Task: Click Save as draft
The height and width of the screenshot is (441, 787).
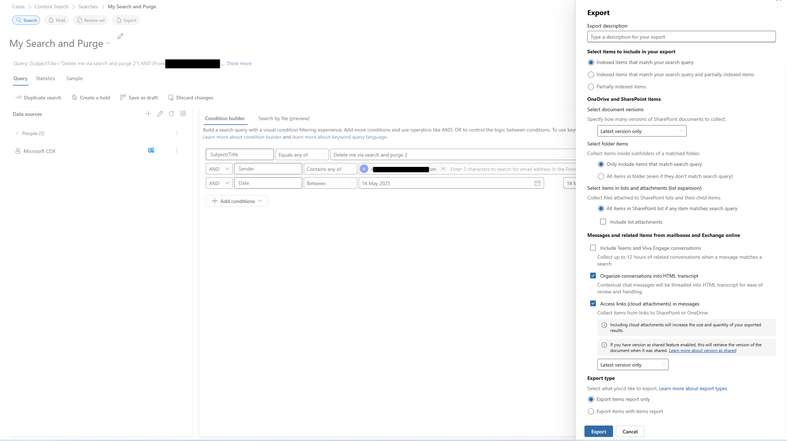Action: point(139,98)
